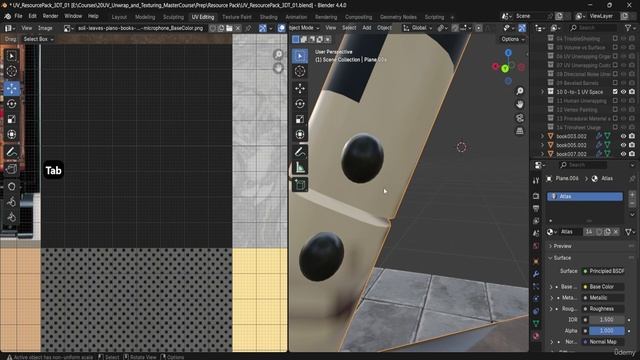Select the Grab sculpt tool in the UV editor

click(x=11, y=186)
